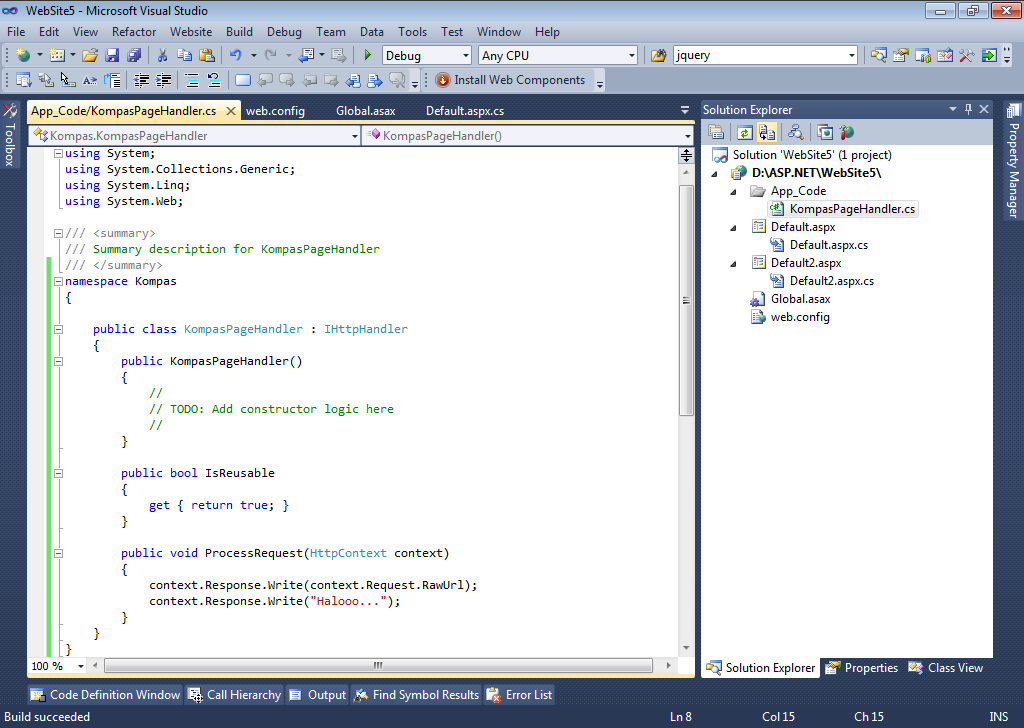Collapse the namespace Kompas code region
1024x728 pixels.
pos(58,281)
